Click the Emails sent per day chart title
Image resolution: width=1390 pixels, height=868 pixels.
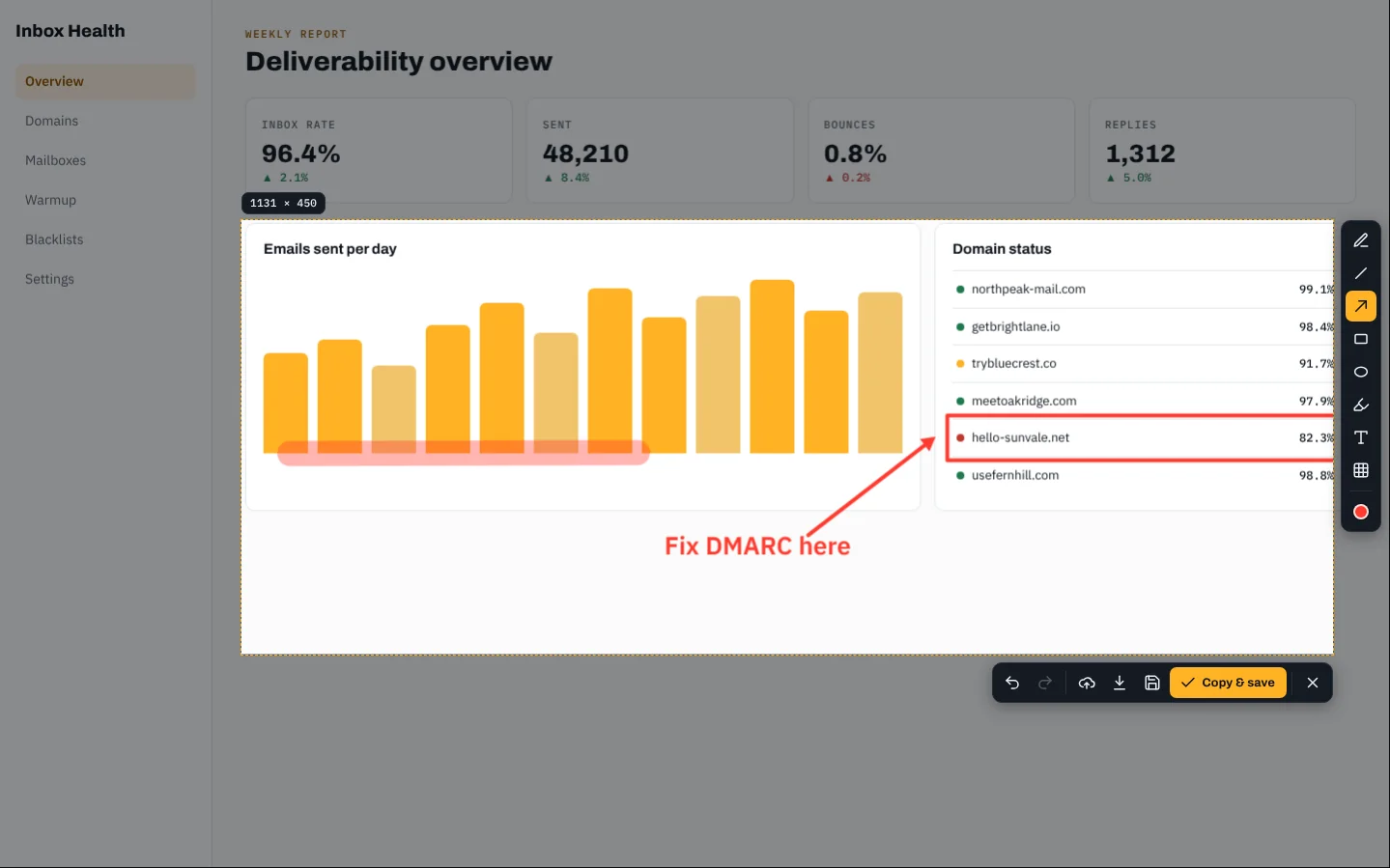[x=330, y=249]
